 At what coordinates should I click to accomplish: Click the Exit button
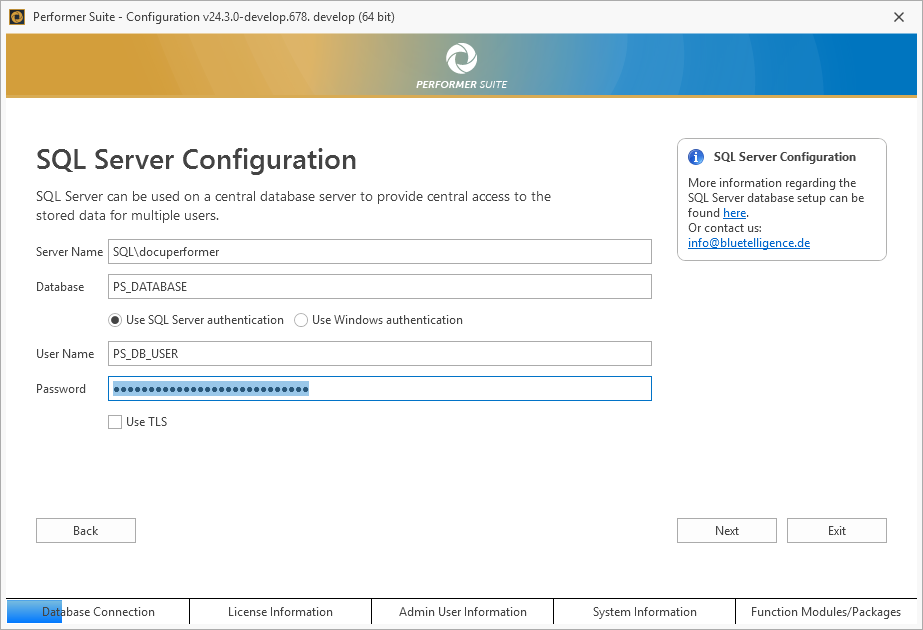click(837, 531)
